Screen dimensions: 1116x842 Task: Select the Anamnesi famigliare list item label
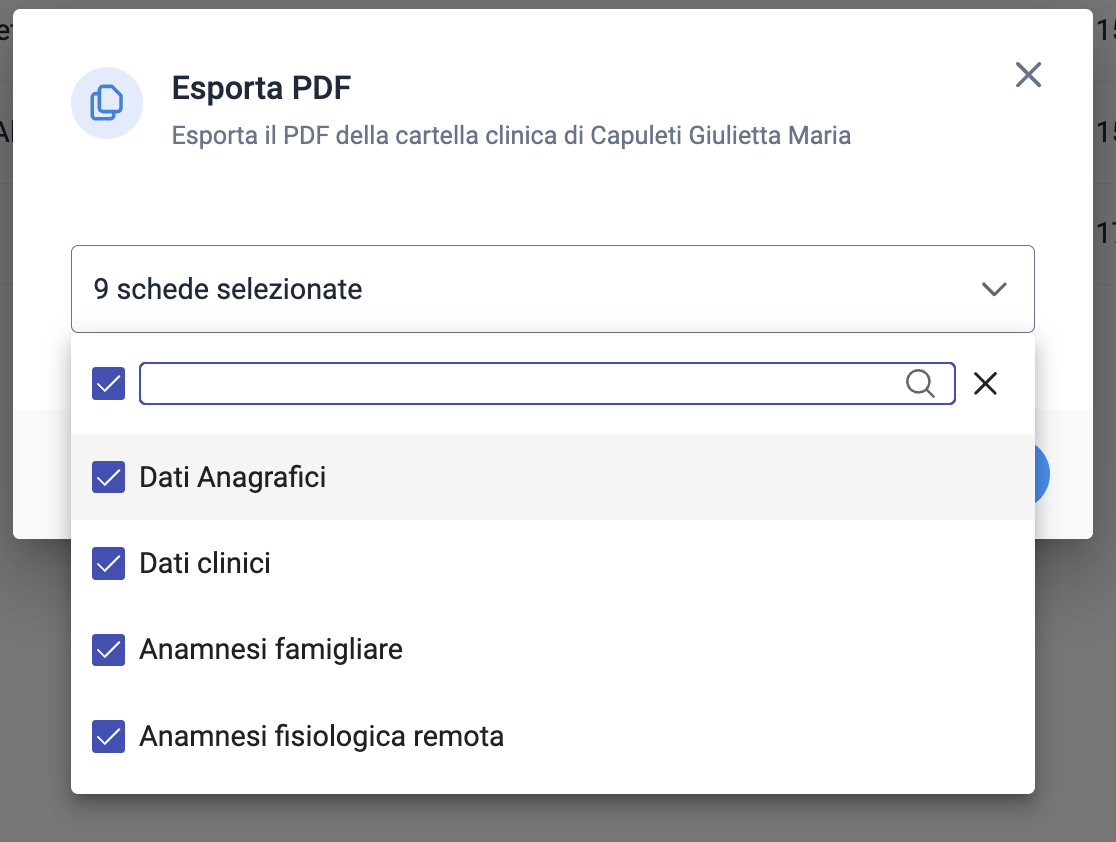pyautogui.click(x=271, y=650)
